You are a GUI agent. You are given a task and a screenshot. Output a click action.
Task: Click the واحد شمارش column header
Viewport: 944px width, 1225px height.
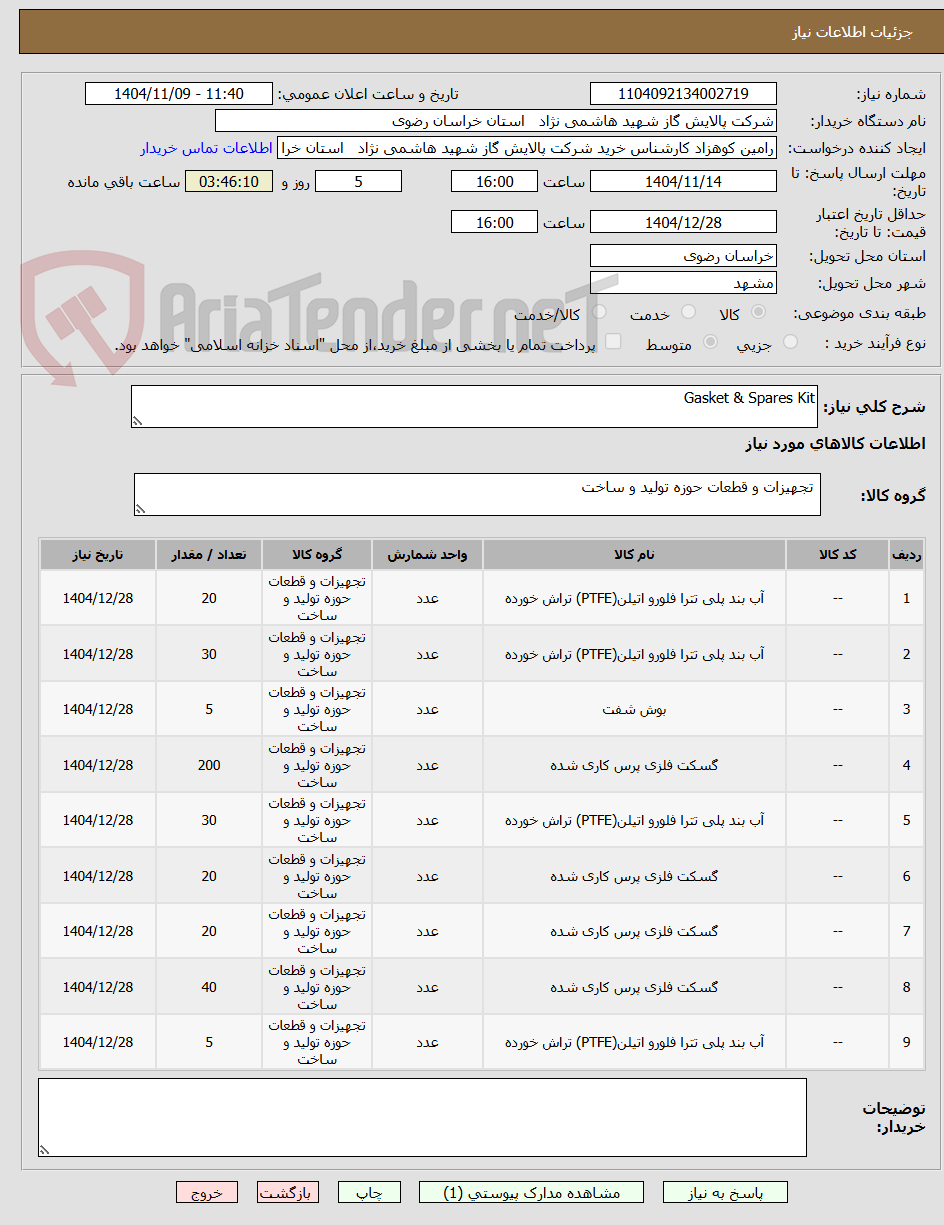pyautogui.click(x=427, y=555)
